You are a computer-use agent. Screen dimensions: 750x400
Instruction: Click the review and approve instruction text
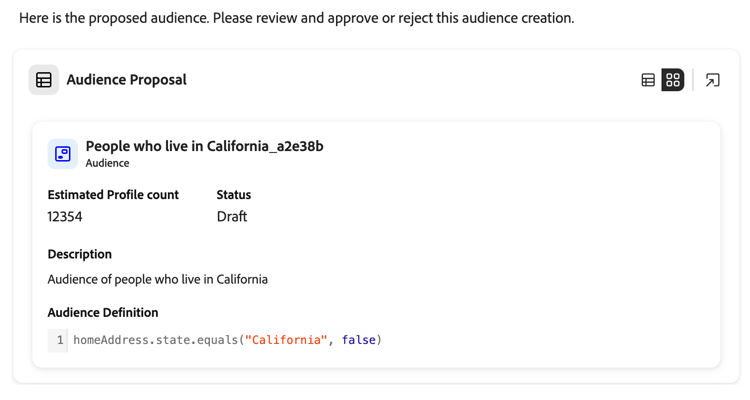pos(296,18)
